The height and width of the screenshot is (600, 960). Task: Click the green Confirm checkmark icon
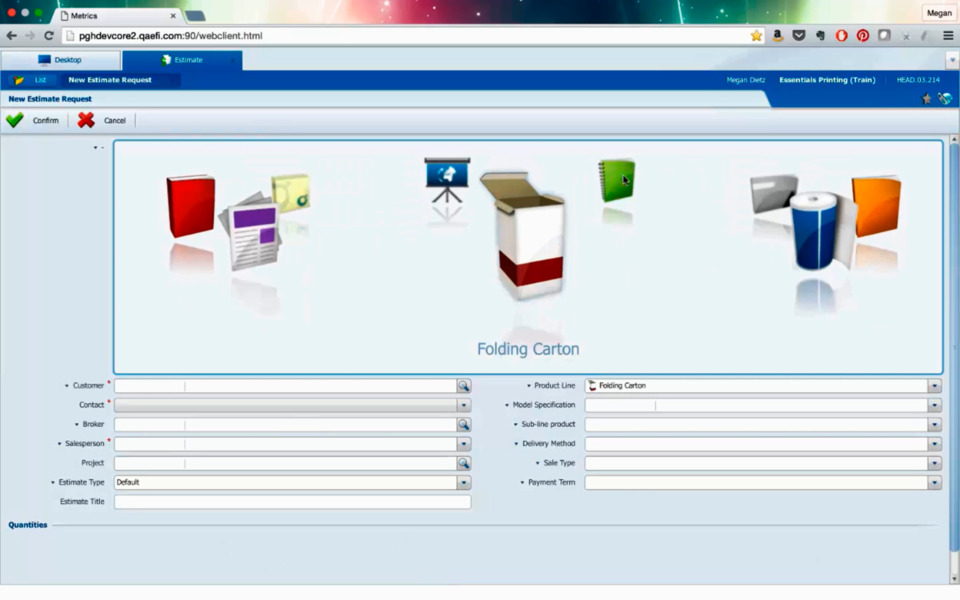click(x=15, y=120)
